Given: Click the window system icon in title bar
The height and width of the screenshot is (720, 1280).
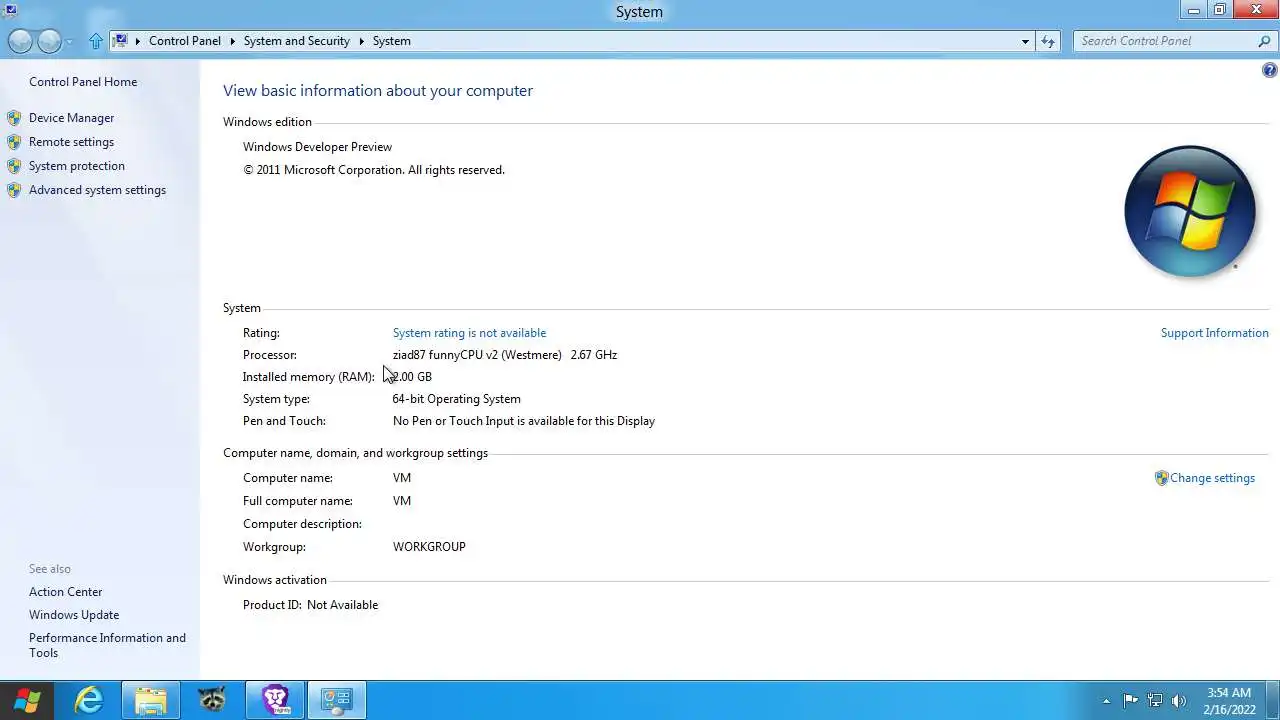Looking at the screenshot, I should coord(10,10).
